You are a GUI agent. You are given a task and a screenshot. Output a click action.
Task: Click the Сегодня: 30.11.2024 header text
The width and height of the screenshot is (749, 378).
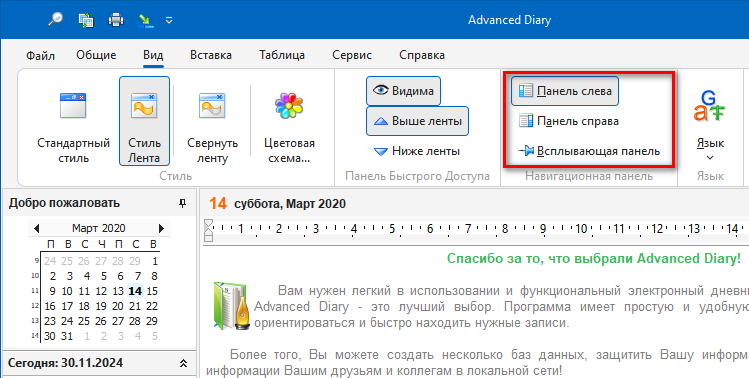(65, 363)
